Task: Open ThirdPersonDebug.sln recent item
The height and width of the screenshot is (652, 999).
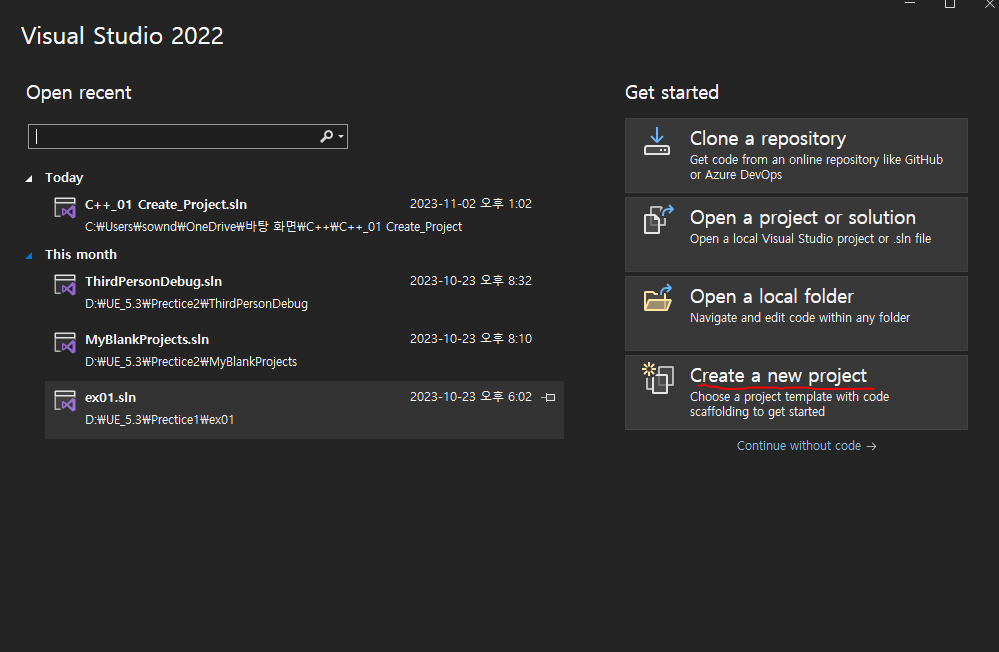Action: click(304, 292)
